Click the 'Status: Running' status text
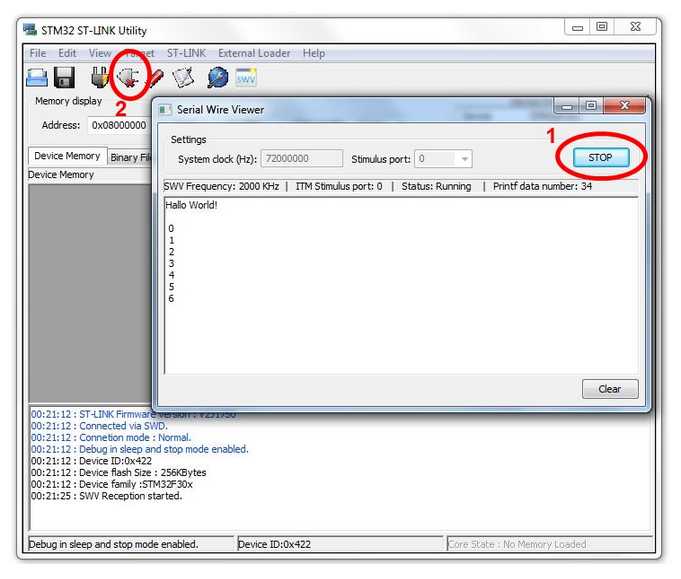This screenshot has width=681, height=579. click(x=436, y=186)
